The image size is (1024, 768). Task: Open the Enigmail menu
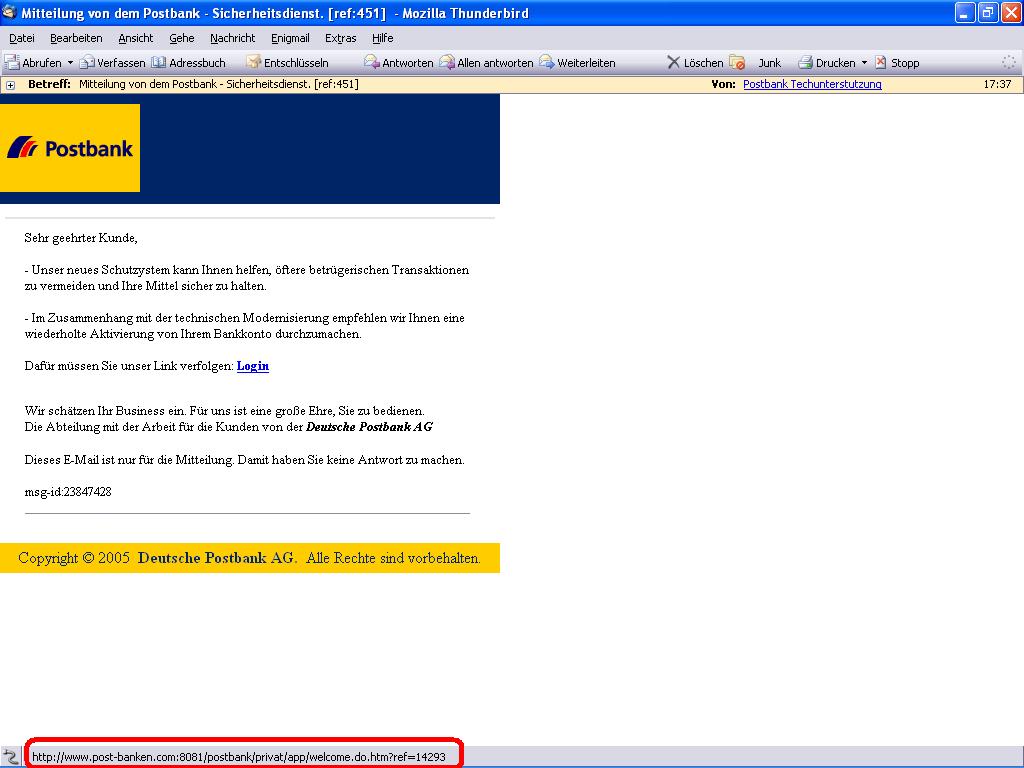[290, 38]
